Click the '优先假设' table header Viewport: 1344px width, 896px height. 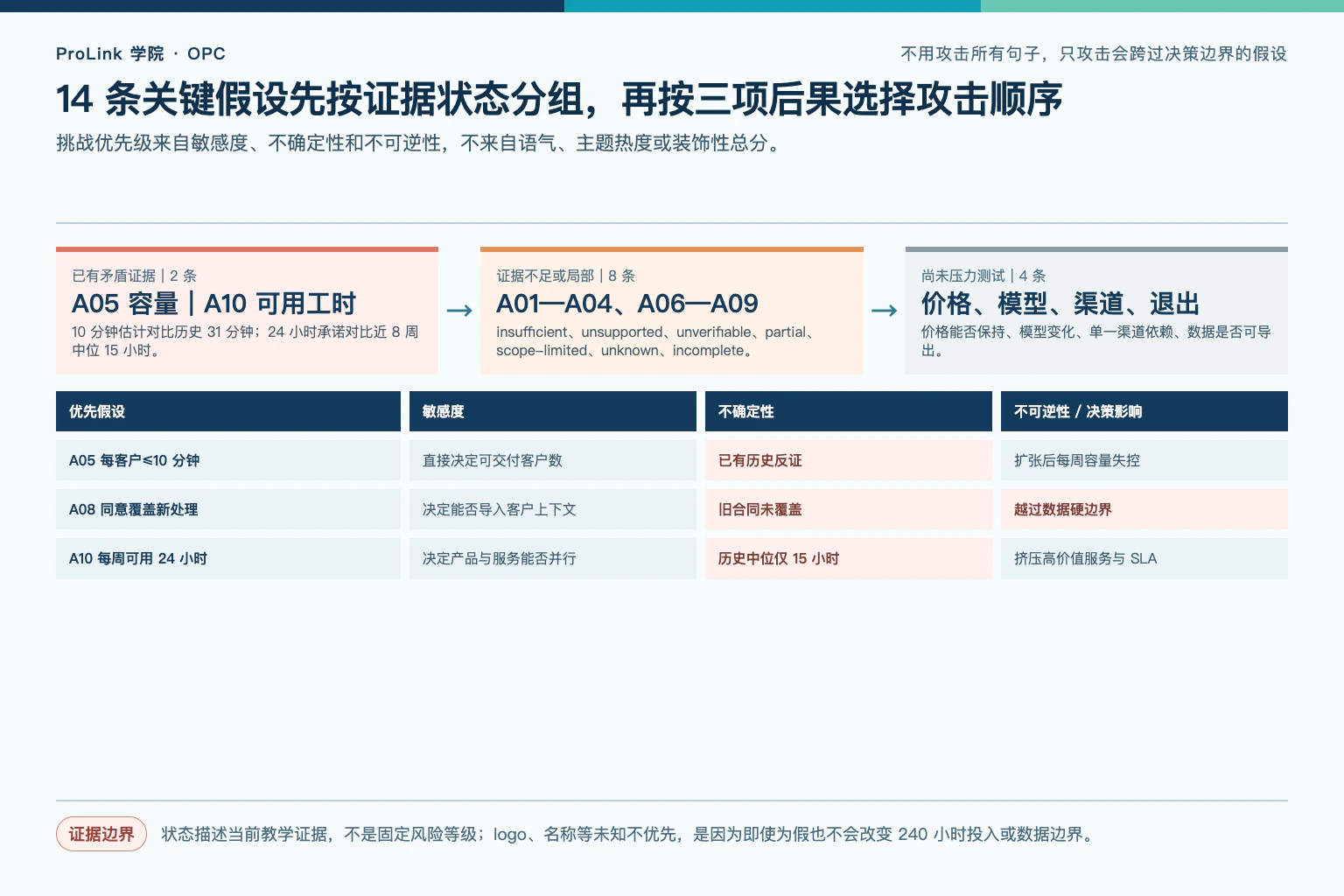228,411
